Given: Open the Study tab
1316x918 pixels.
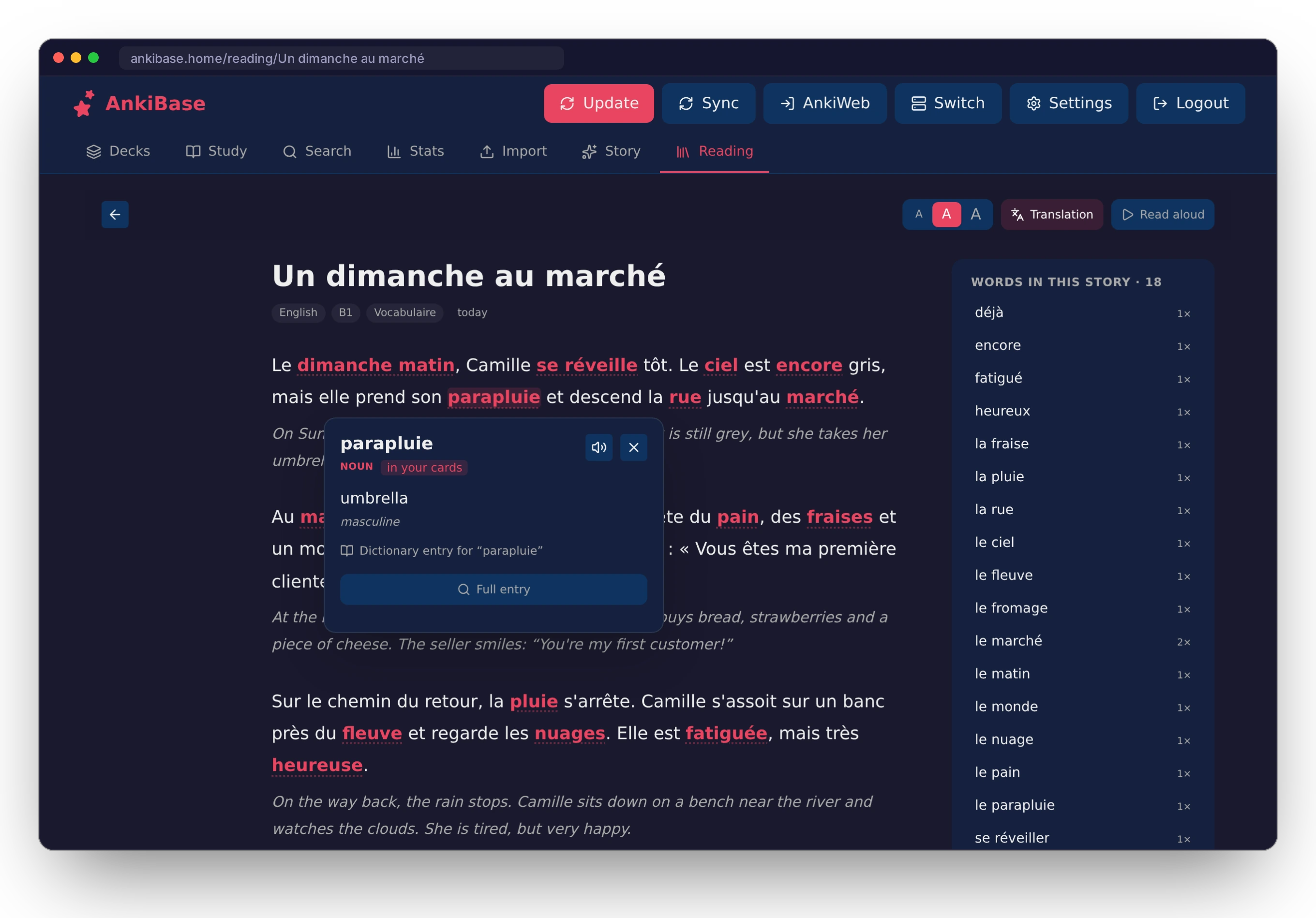Looking at the screenshot, I should pos(216,151).
